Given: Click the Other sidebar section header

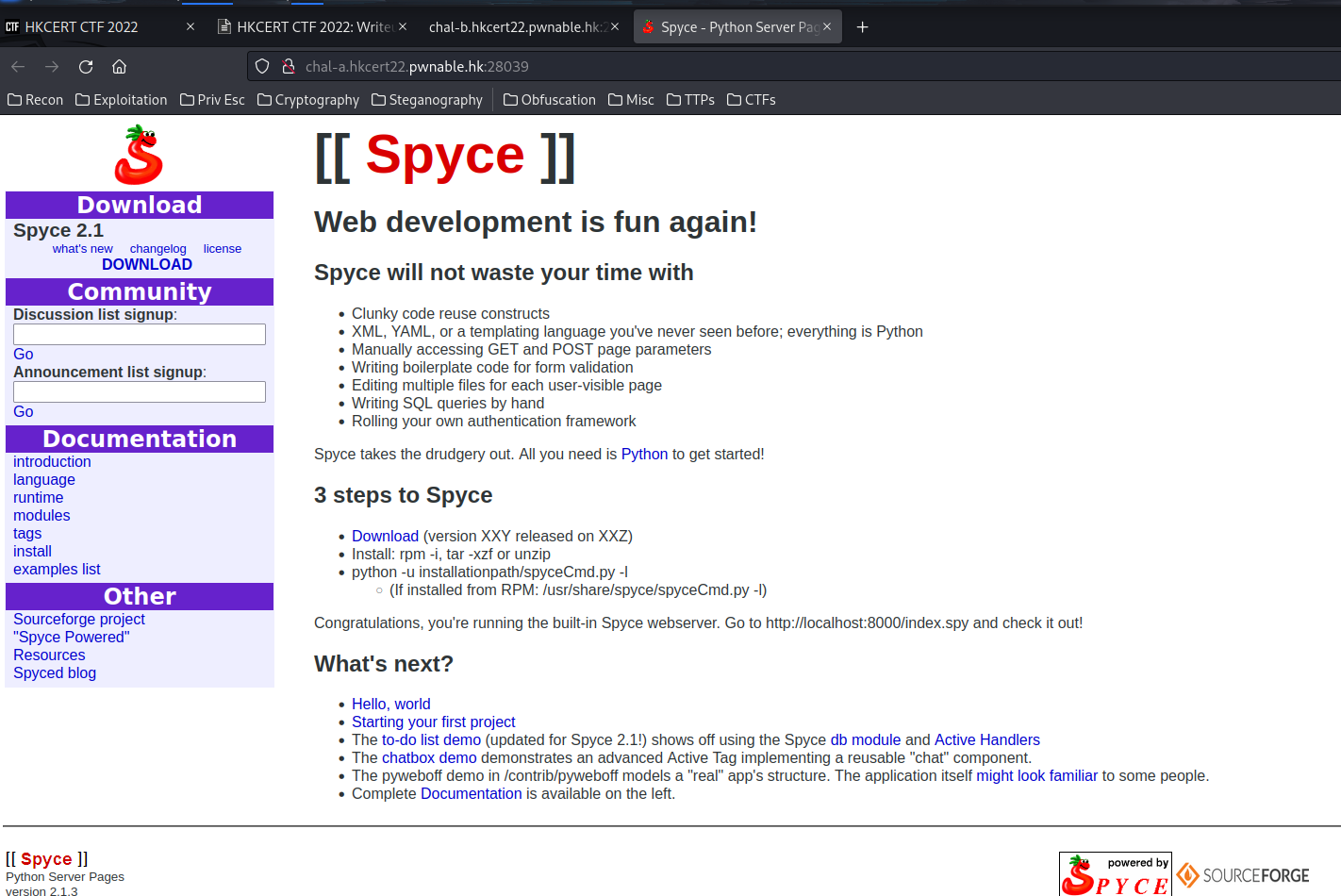Looking at the screenshot, I should [x=140, y=597].
